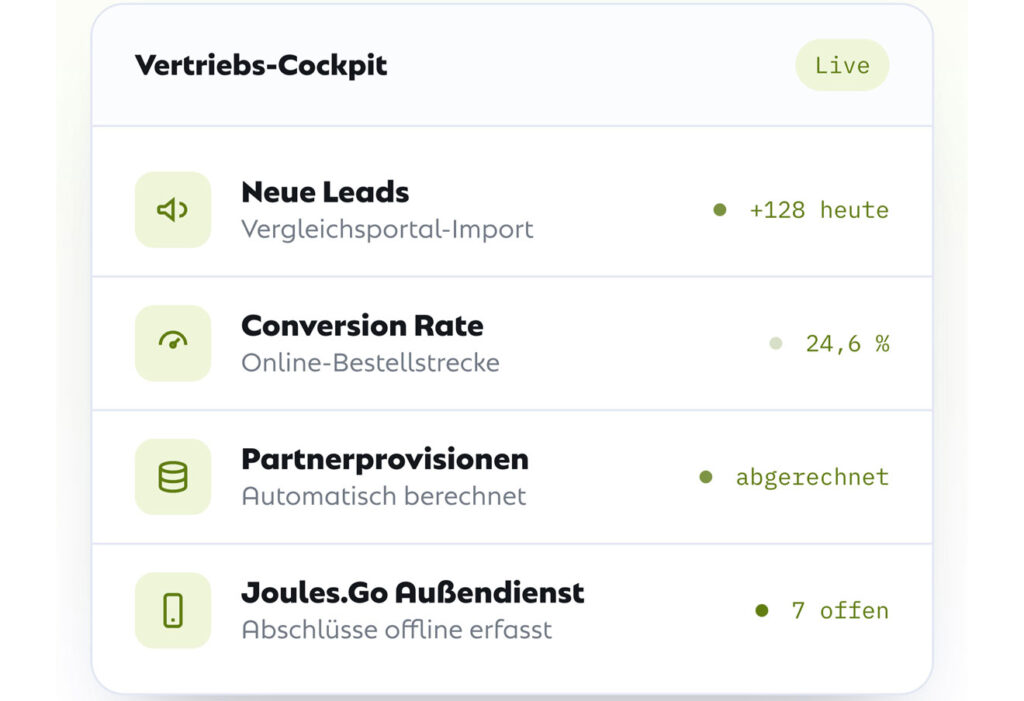Click the Live status badge
The width and height of the screenshot is (1024, 701).
tap(842, 65)
